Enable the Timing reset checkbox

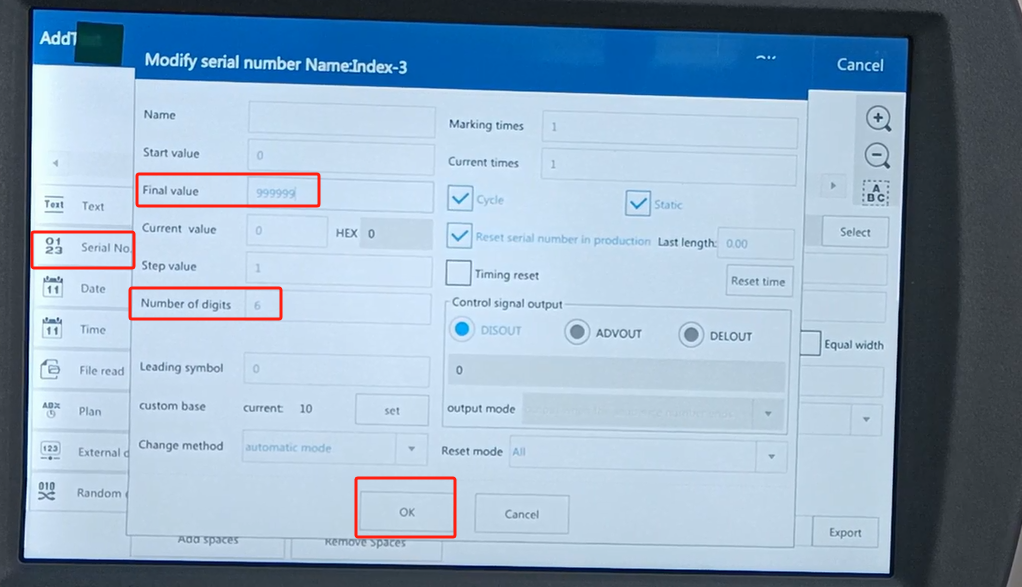click(x=459, y=273)
